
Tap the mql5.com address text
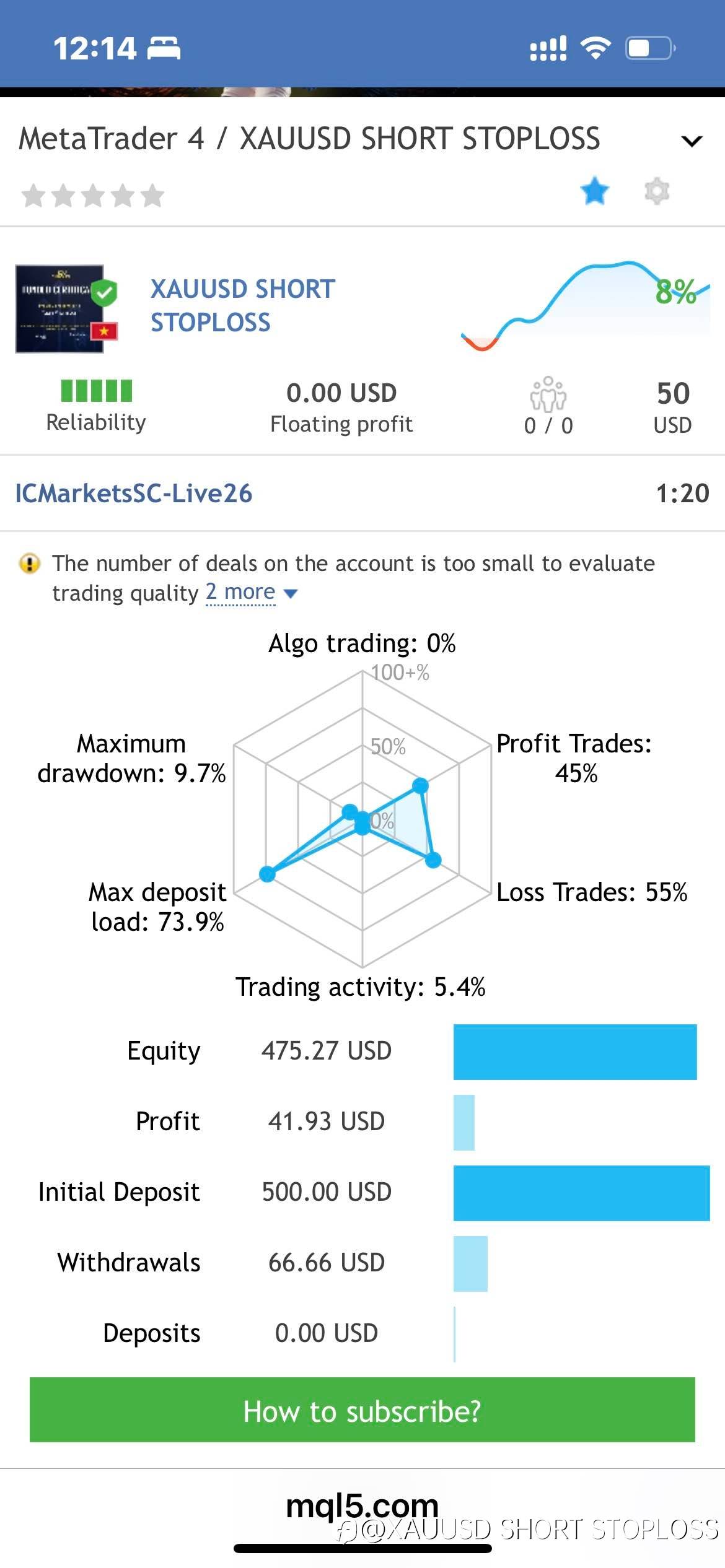tap(362, 1505)
